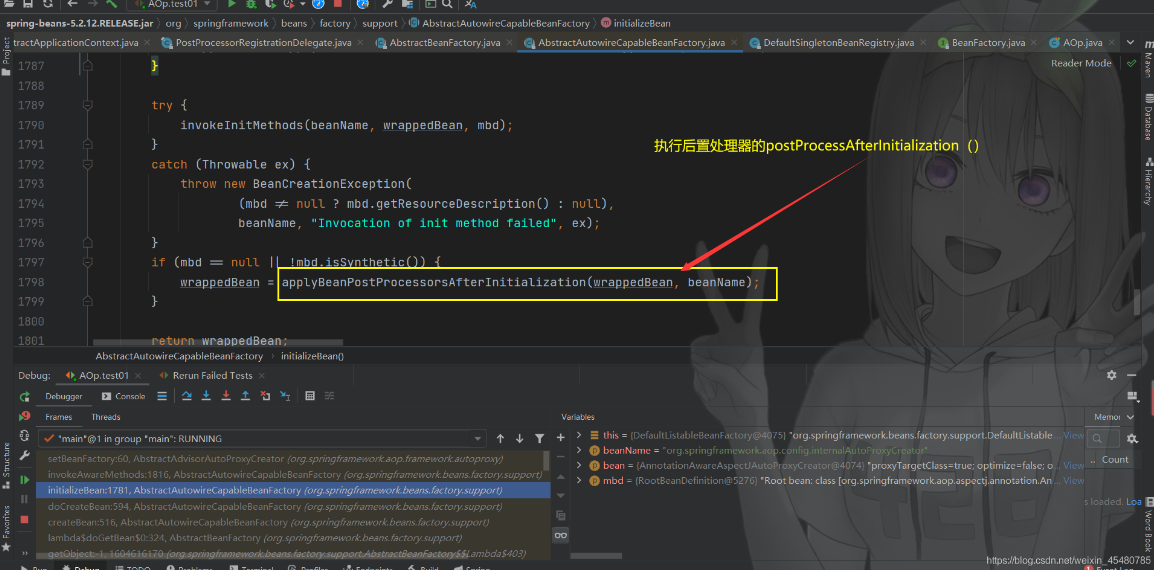Viewport: 1154px width, 570px height.
Task: Click the Pause Program icon in debug sidebar
Action: (24, 499)
